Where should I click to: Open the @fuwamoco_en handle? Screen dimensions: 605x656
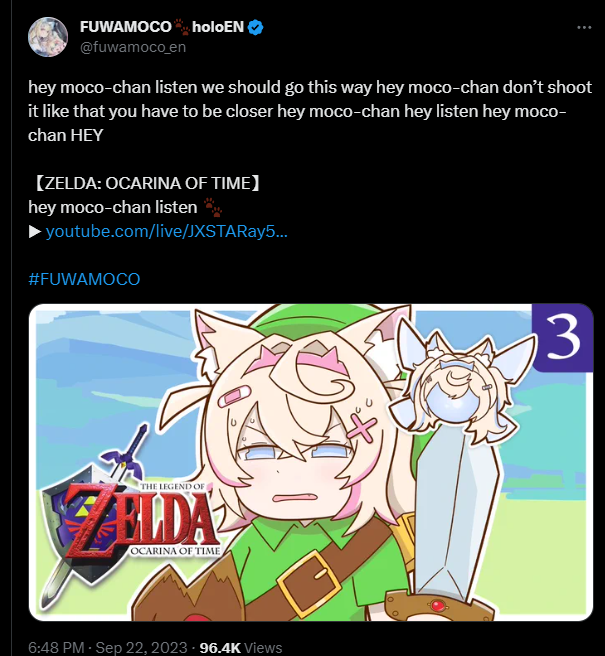coord(133,47)
